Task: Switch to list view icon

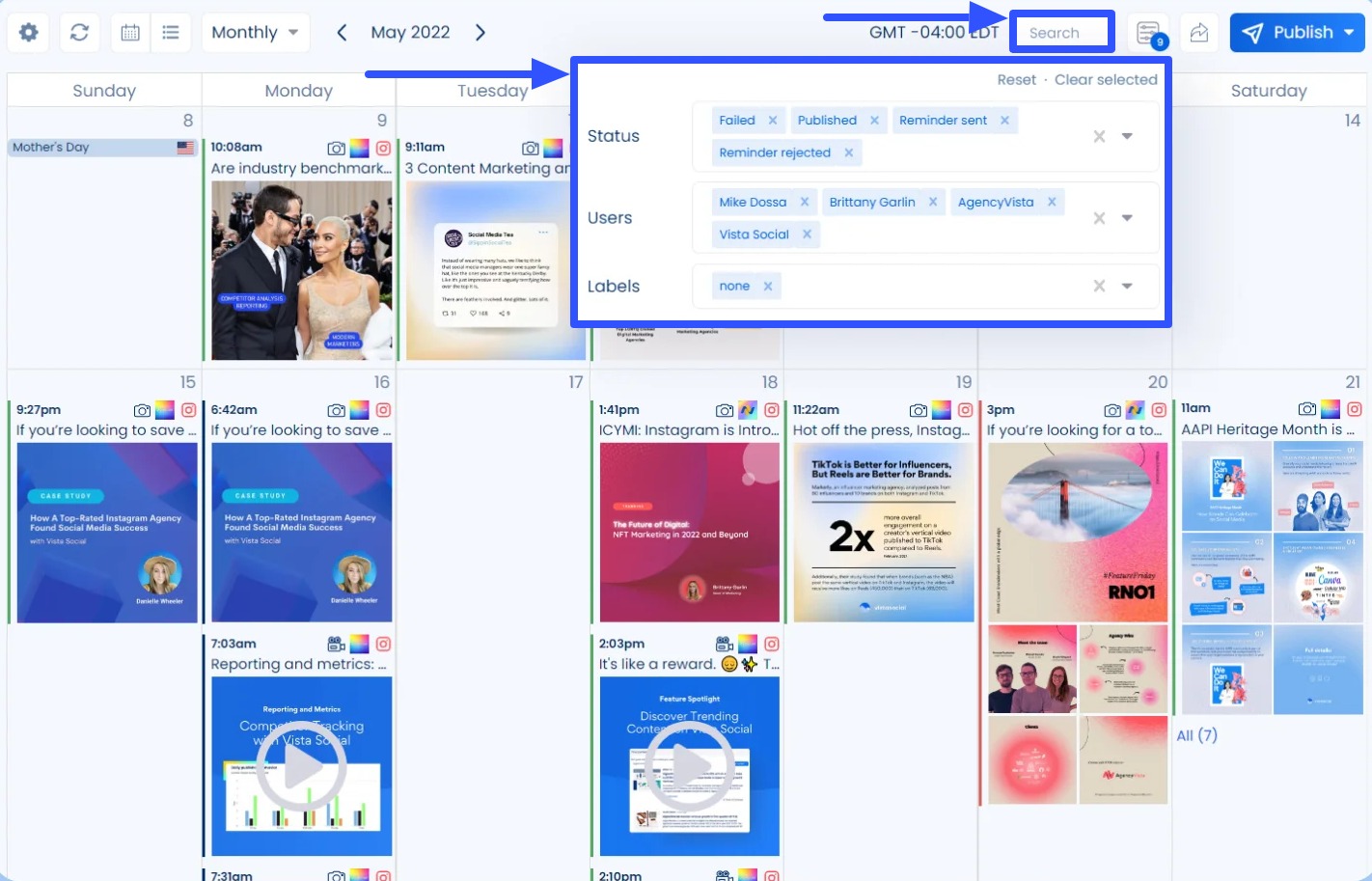Action: [x=171, y=32]
